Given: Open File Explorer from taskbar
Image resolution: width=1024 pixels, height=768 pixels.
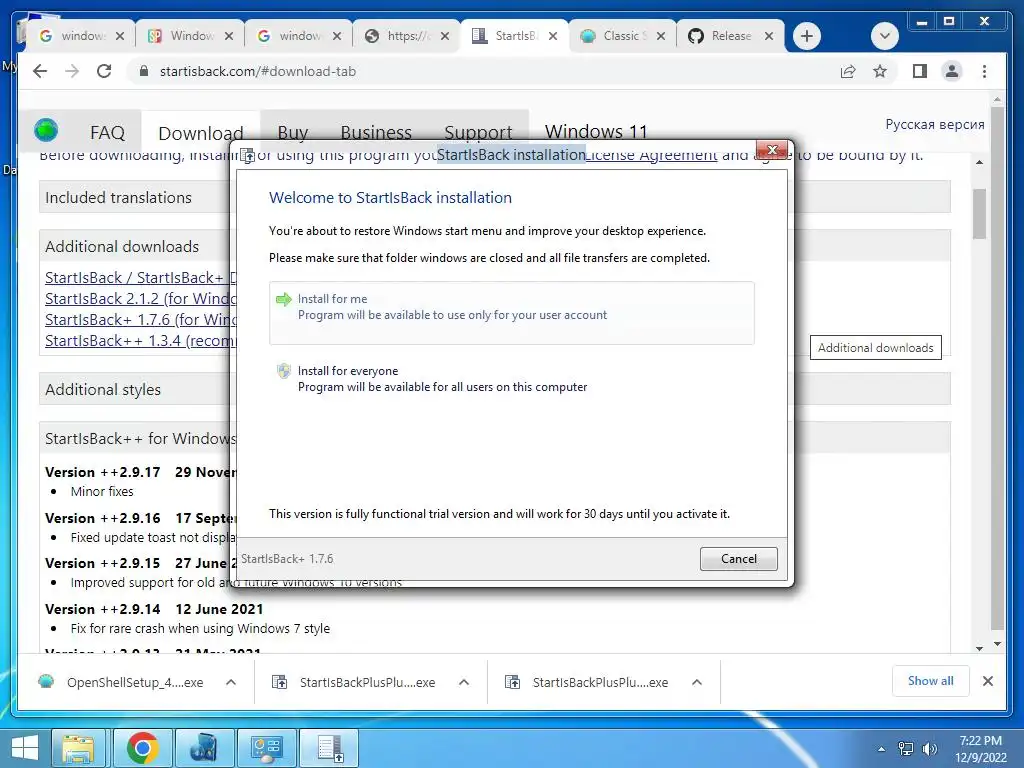Looking at the screenshot, I should point(78,748).
